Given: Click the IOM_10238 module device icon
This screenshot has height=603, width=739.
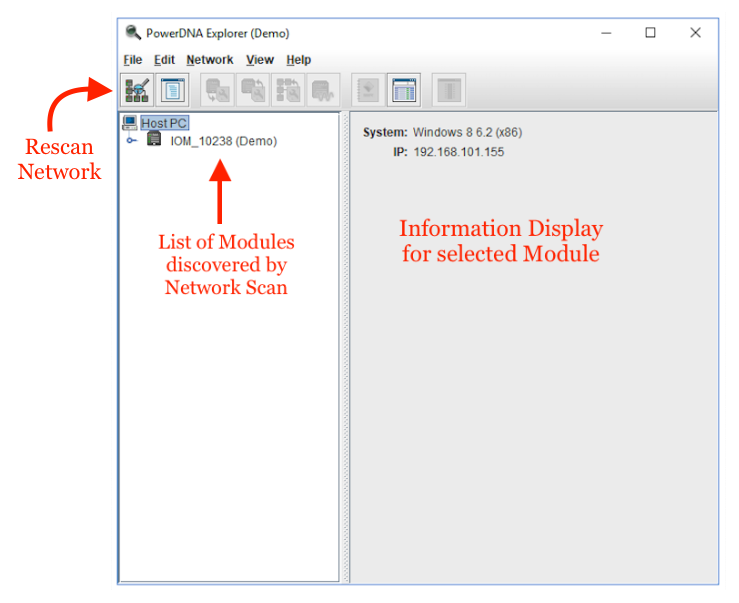Looking at the screenshot, I should tap(154, 139).
